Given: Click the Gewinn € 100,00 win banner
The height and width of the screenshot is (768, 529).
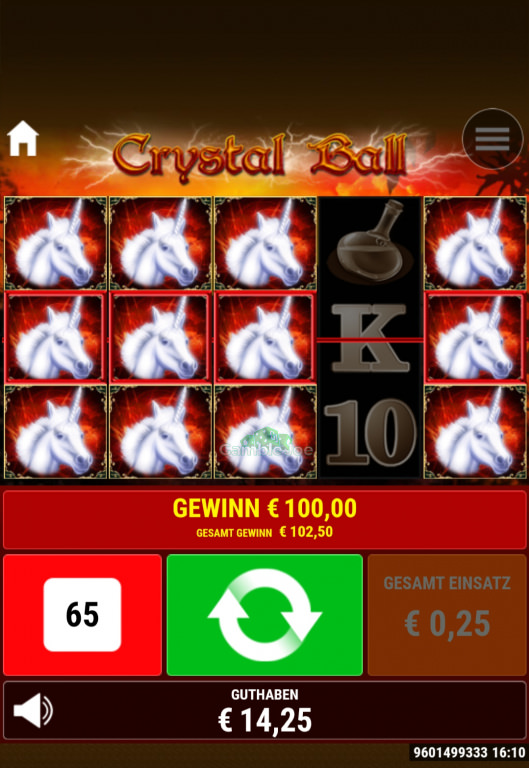Looking at the screenshot, I should pos(264,520).
